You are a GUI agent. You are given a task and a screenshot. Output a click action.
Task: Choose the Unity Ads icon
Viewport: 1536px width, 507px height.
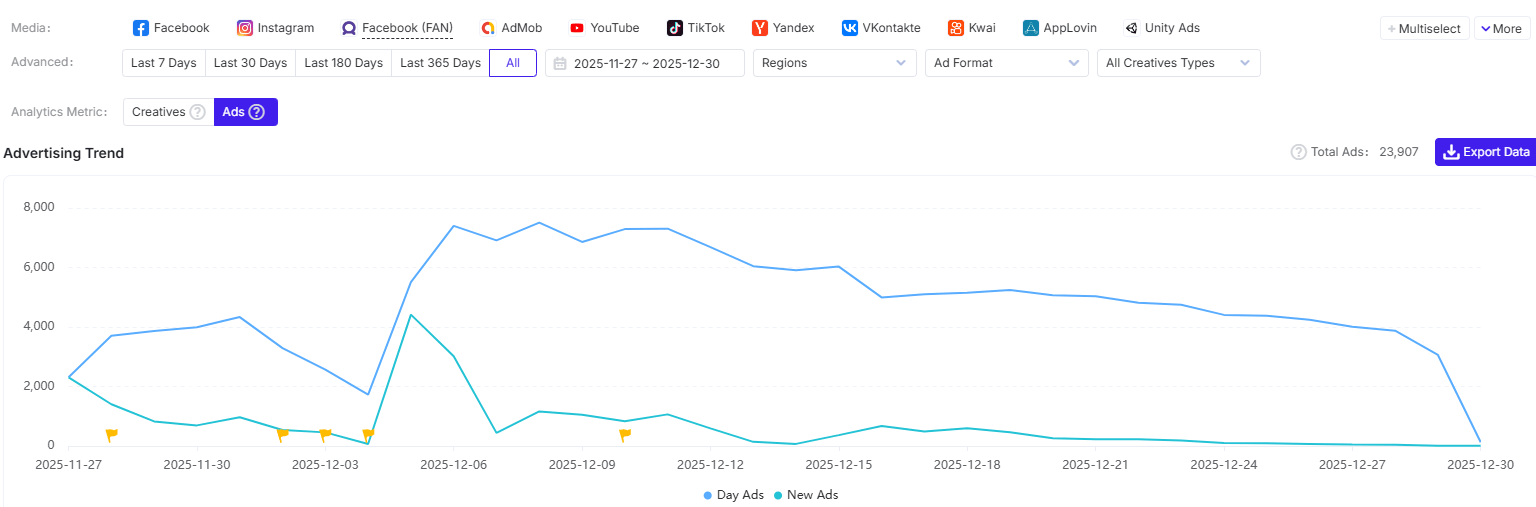point(1131,28)
